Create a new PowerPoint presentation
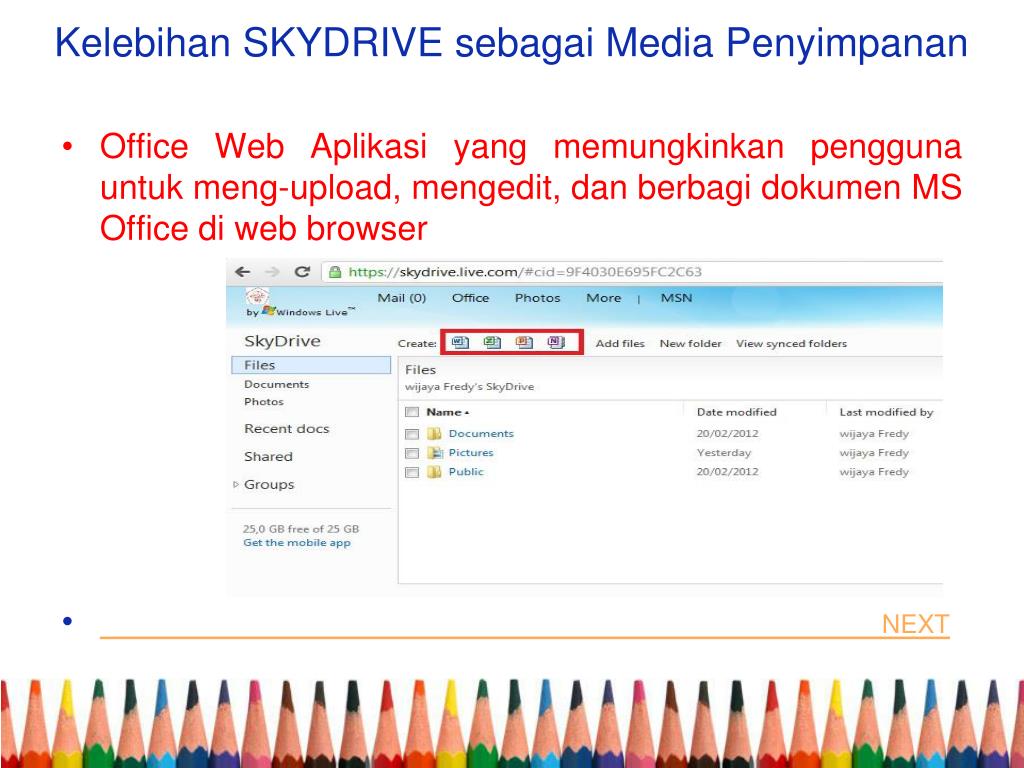 tap(524, 342)
